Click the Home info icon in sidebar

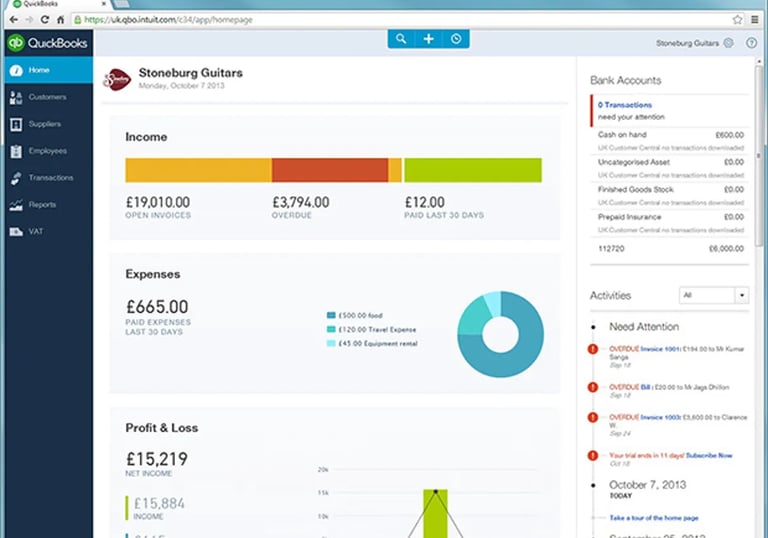coord(16,71)
